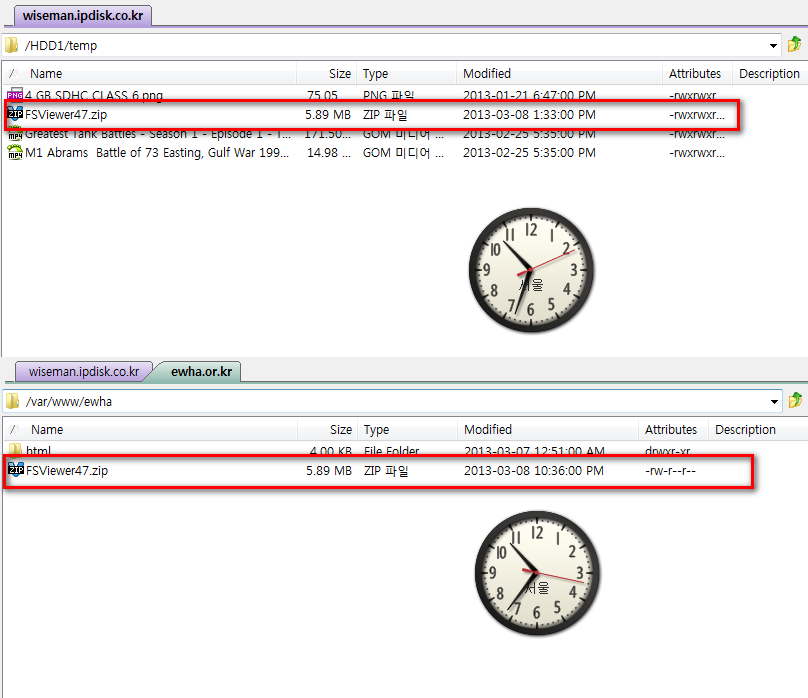The width and height of the screenshot is (808, 698).
Task: Open the /HDD1/temp path dropdown arrow
Action: (773, 46)
